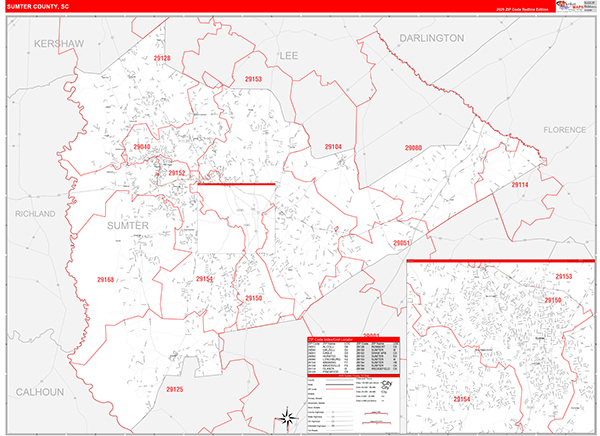Click the pink ZIP Code boundary line sample in legend
Viewport: 600px width, 436px height.
[339, 389]
